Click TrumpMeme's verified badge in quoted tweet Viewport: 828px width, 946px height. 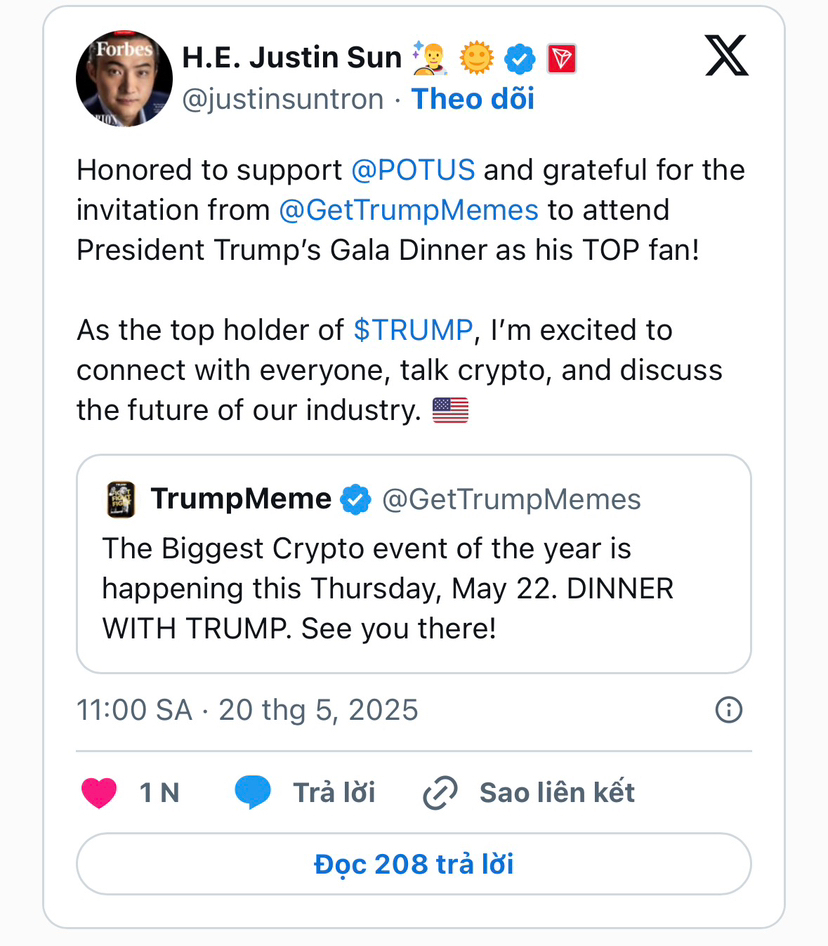tap(355, 500)
